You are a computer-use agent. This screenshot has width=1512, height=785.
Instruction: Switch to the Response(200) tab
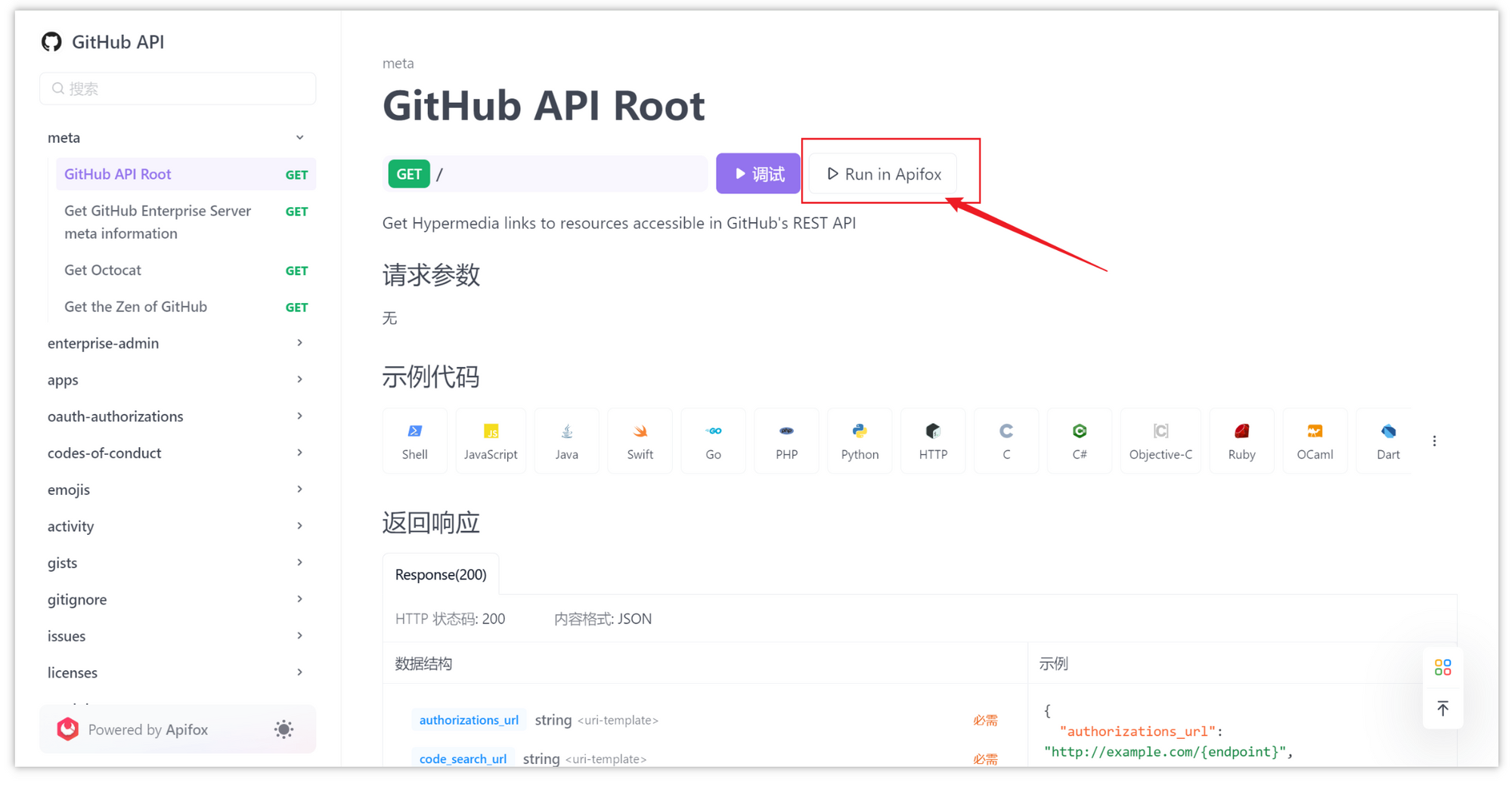(x=441, y=574)
